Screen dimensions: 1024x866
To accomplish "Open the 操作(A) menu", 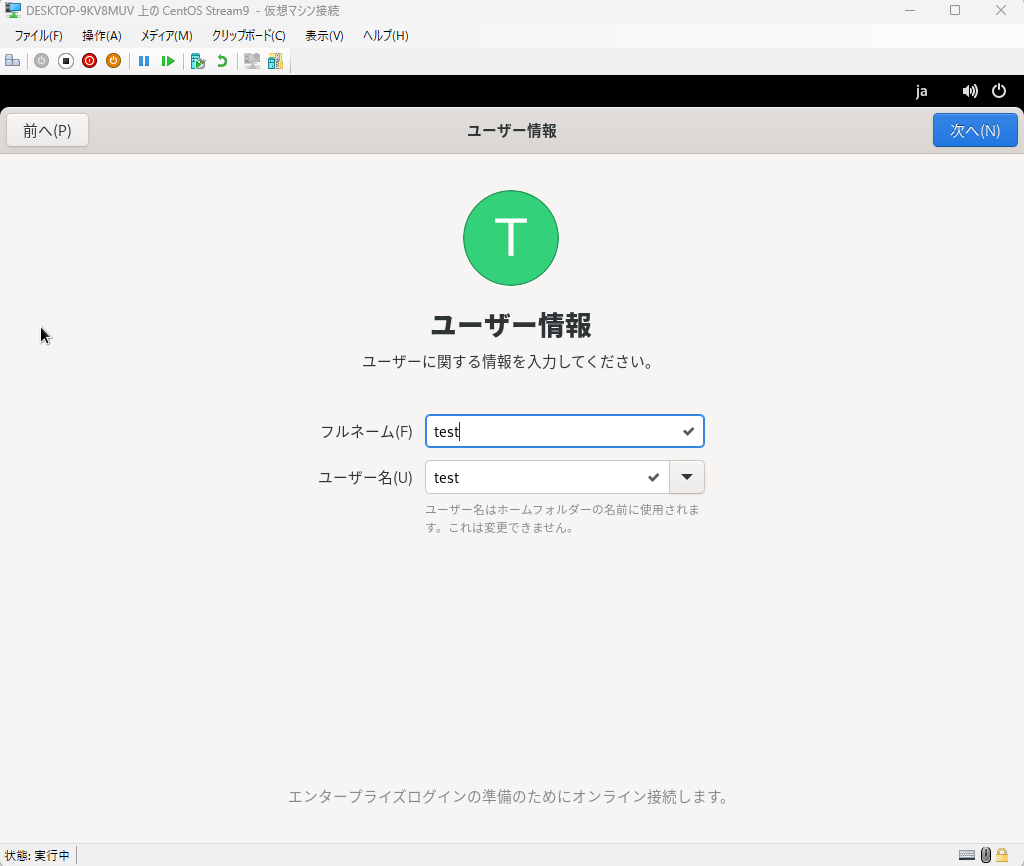I will tap(102, 36).
